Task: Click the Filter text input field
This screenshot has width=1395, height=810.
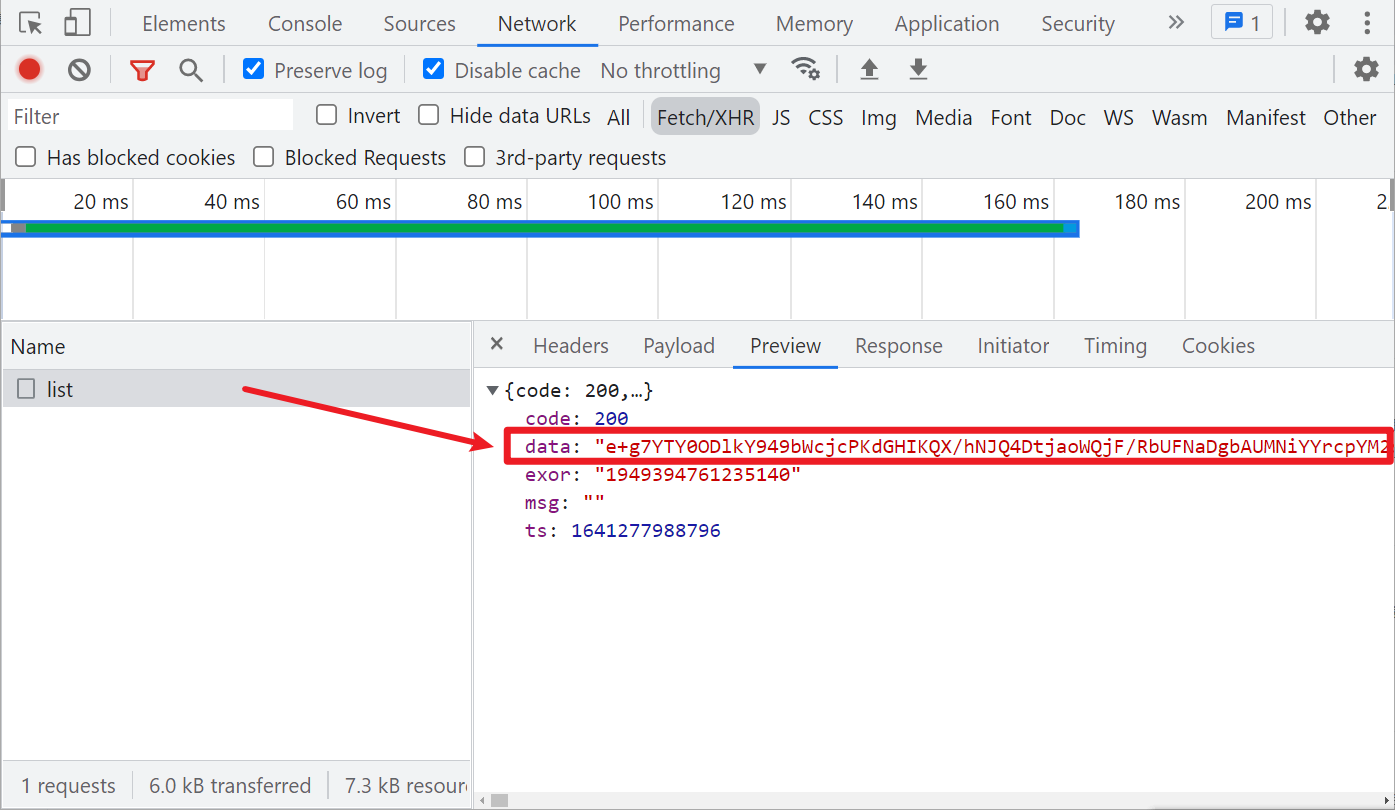Action: point(150,116)
